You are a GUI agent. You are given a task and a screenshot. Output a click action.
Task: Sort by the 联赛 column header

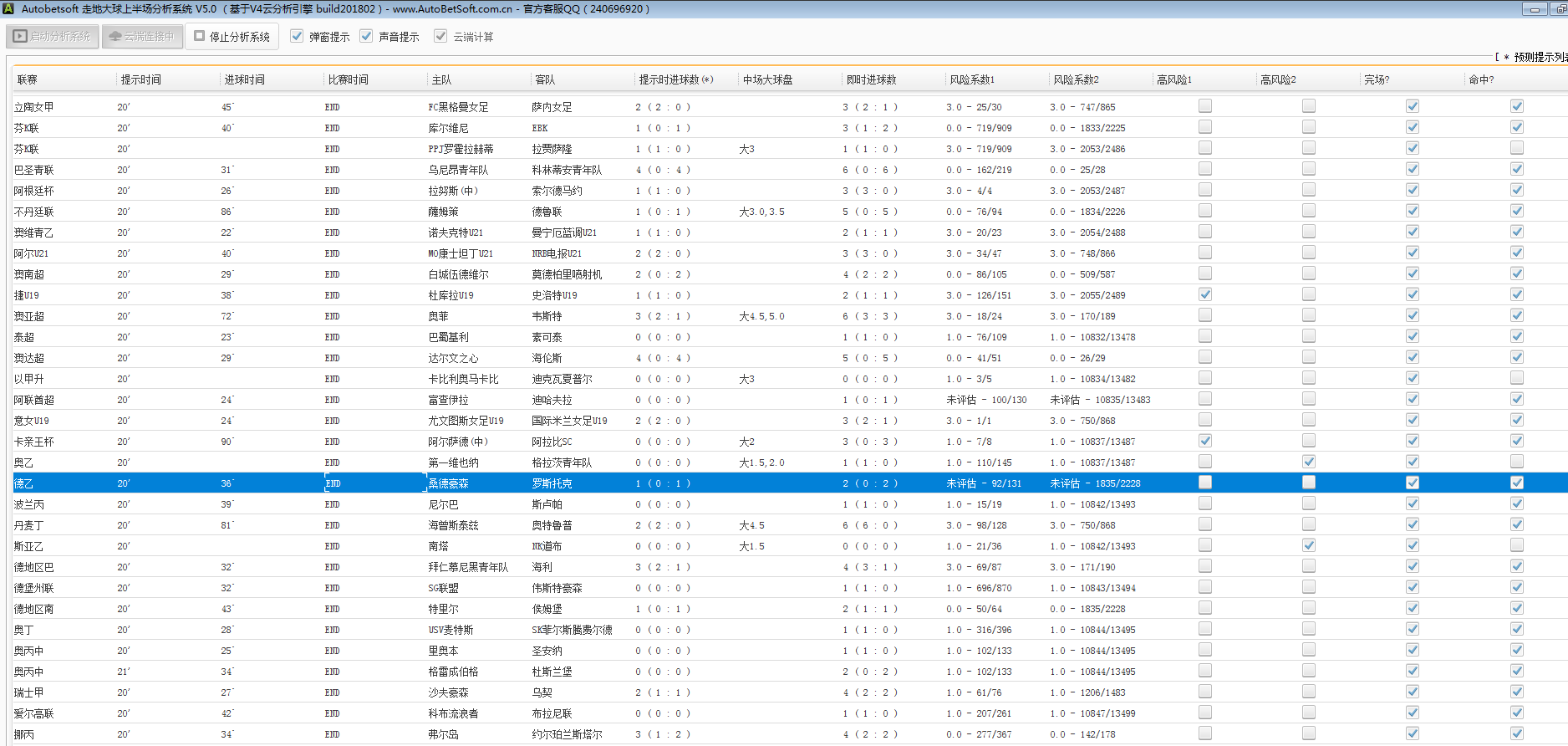(x=28, y=79)
